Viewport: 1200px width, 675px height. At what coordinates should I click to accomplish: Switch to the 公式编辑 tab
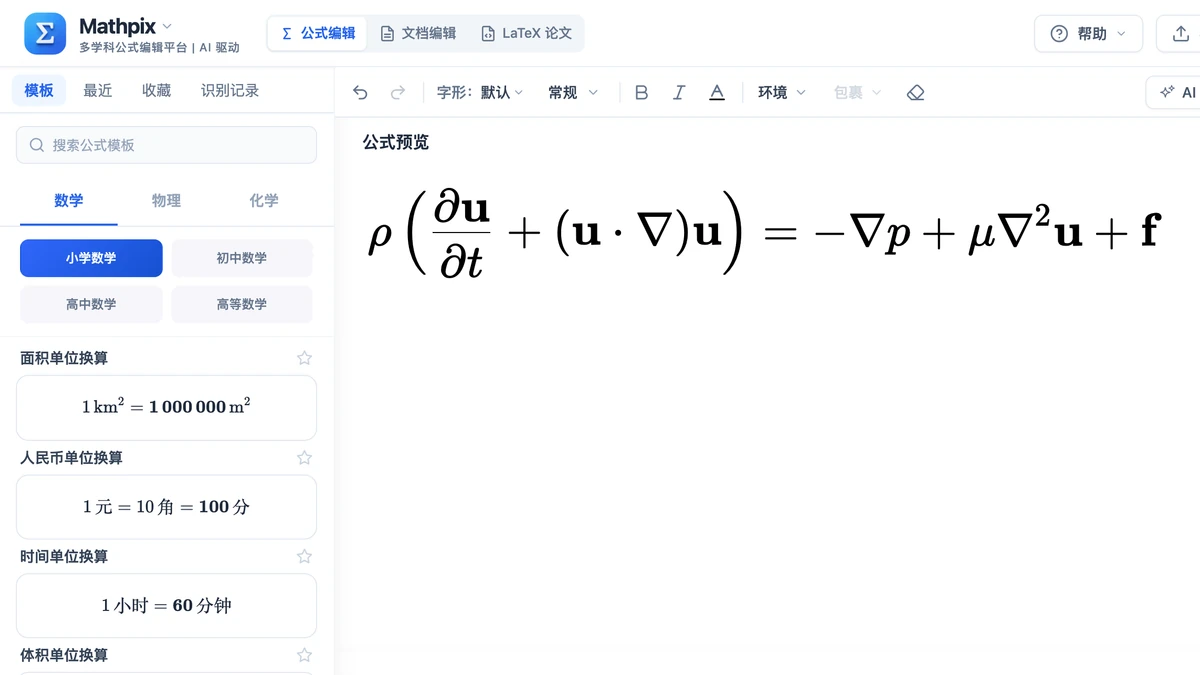pyautogui.click(x=318, y=33)
